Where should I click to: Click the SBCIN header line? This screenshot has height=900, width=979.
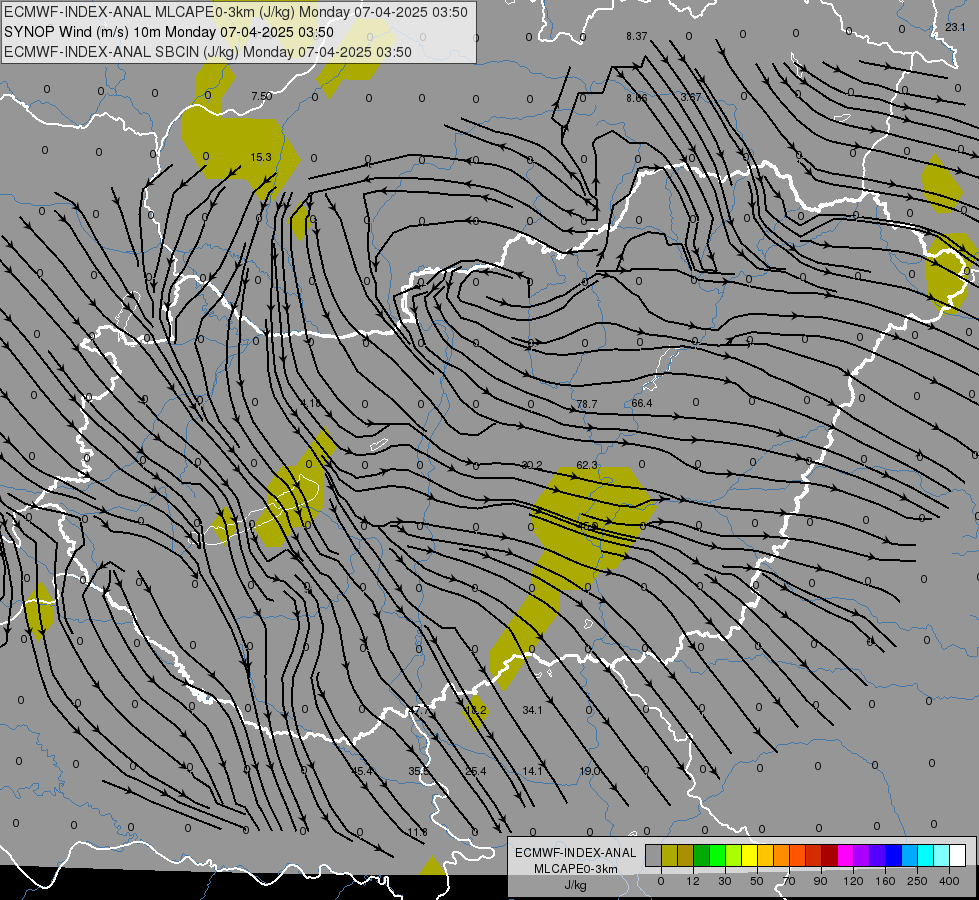tap(208, 52)
